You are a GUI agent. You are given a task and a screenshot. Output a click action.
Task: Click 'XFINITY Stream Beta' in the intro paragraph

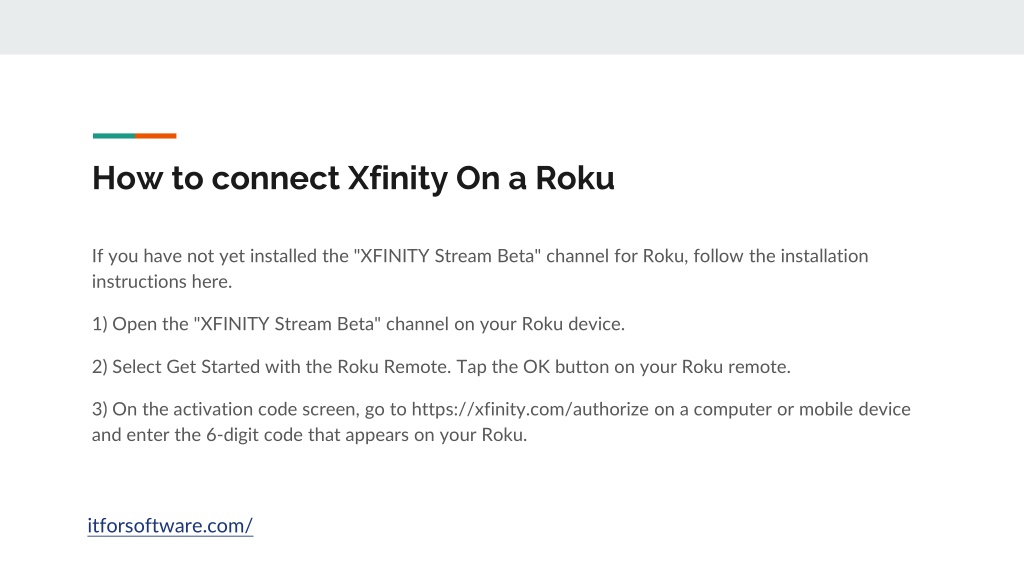point(447,256)
